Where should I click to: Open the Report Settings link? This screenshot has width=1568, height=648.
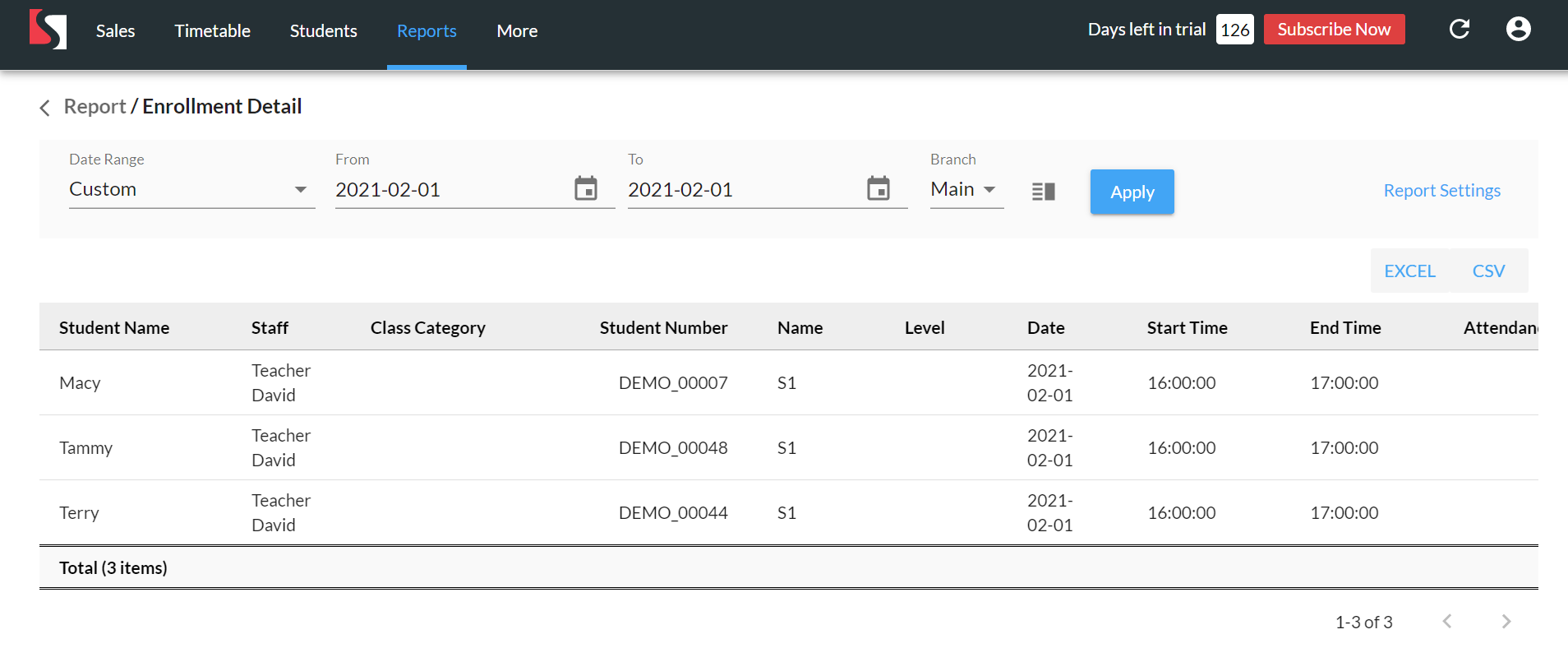tap(1441, 191)
